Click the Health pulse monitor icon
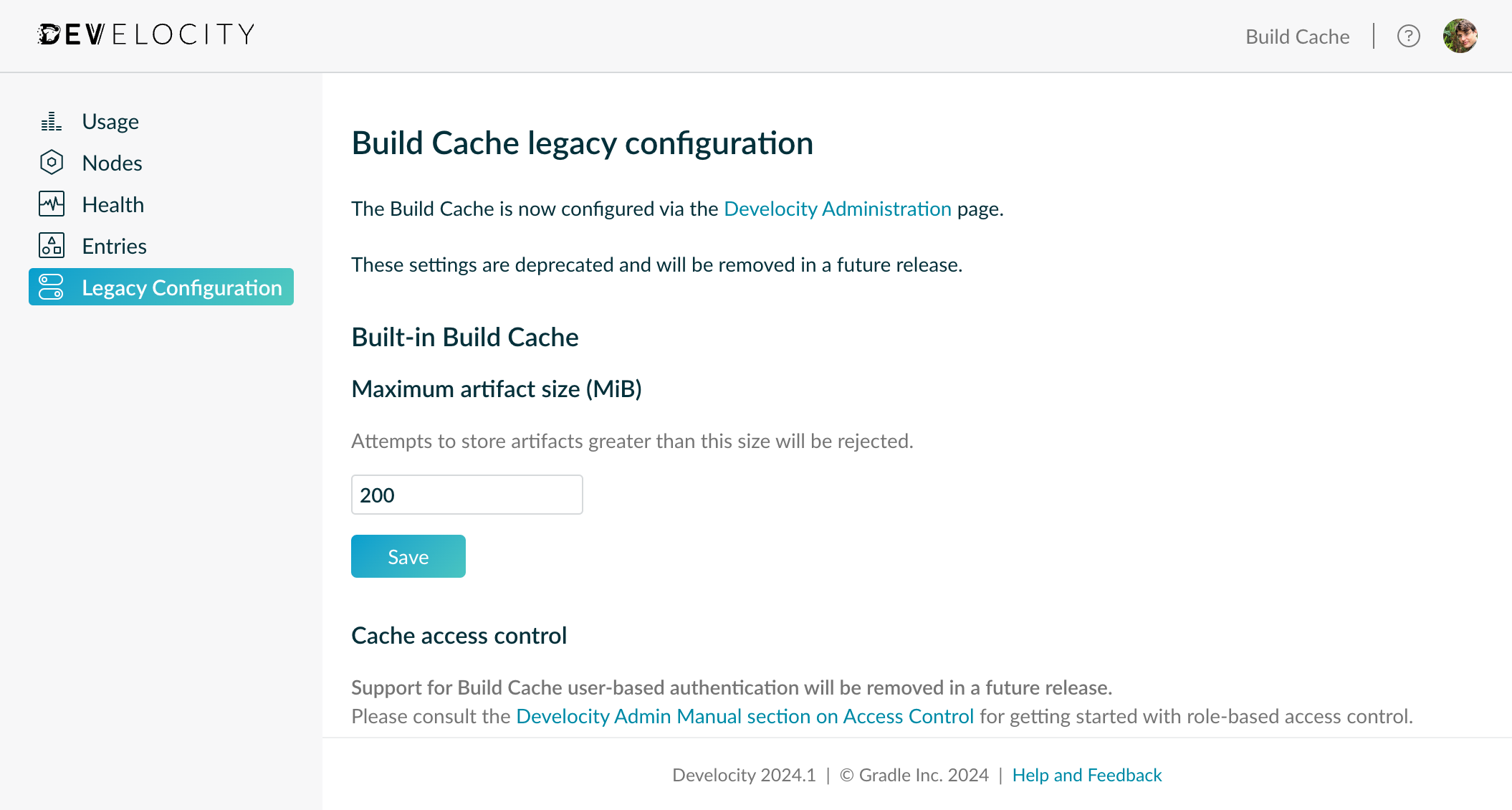 [x=52, y=204]
